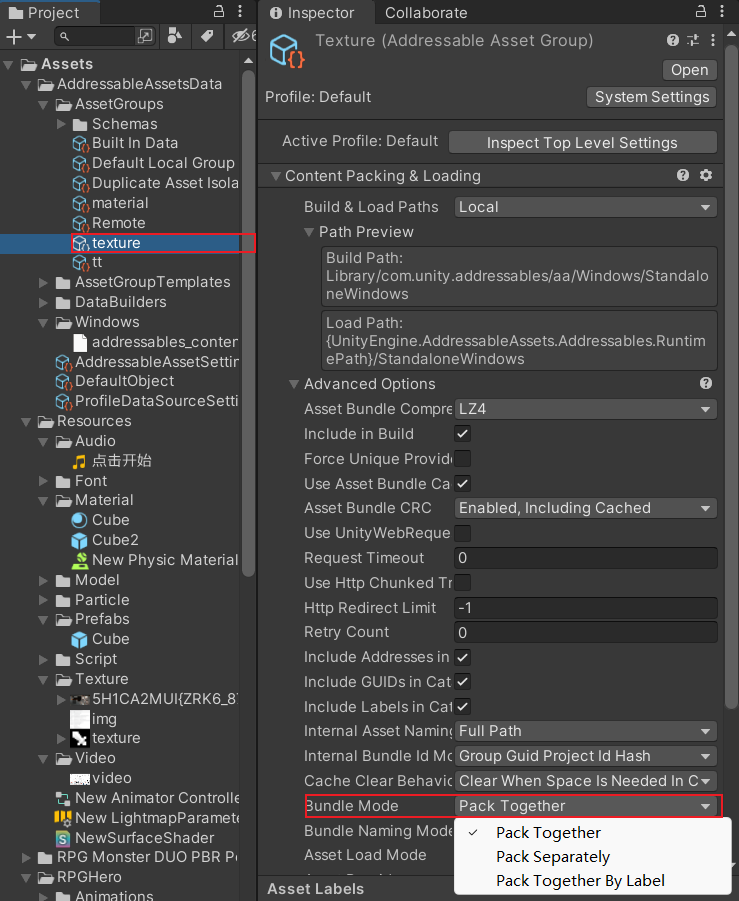
Task: Click the System Settings button
Action: 651,97
